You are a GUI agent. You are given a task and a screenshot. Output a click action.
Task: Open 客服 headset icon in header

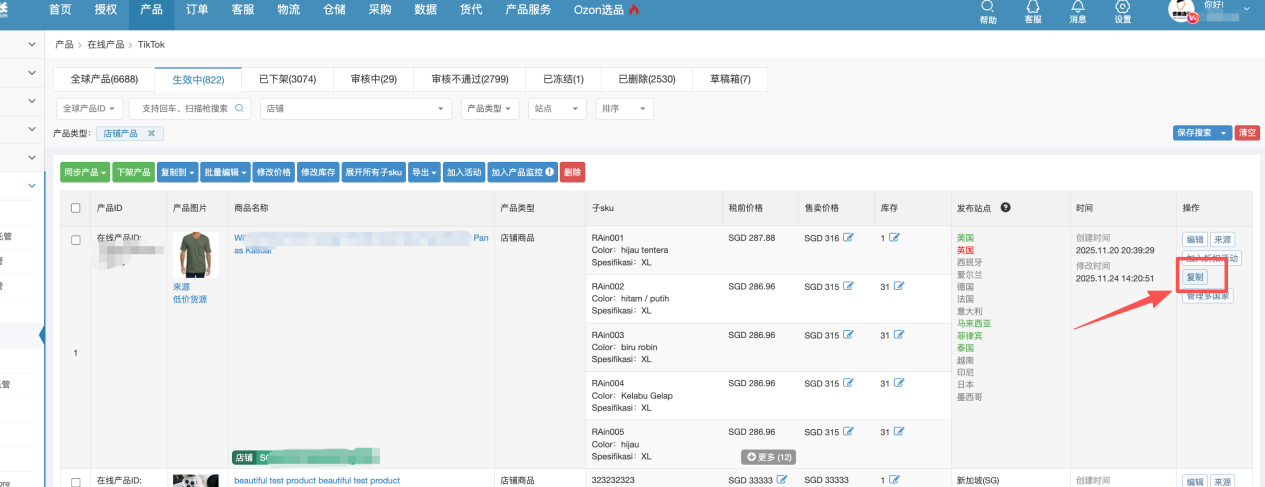1033,7
